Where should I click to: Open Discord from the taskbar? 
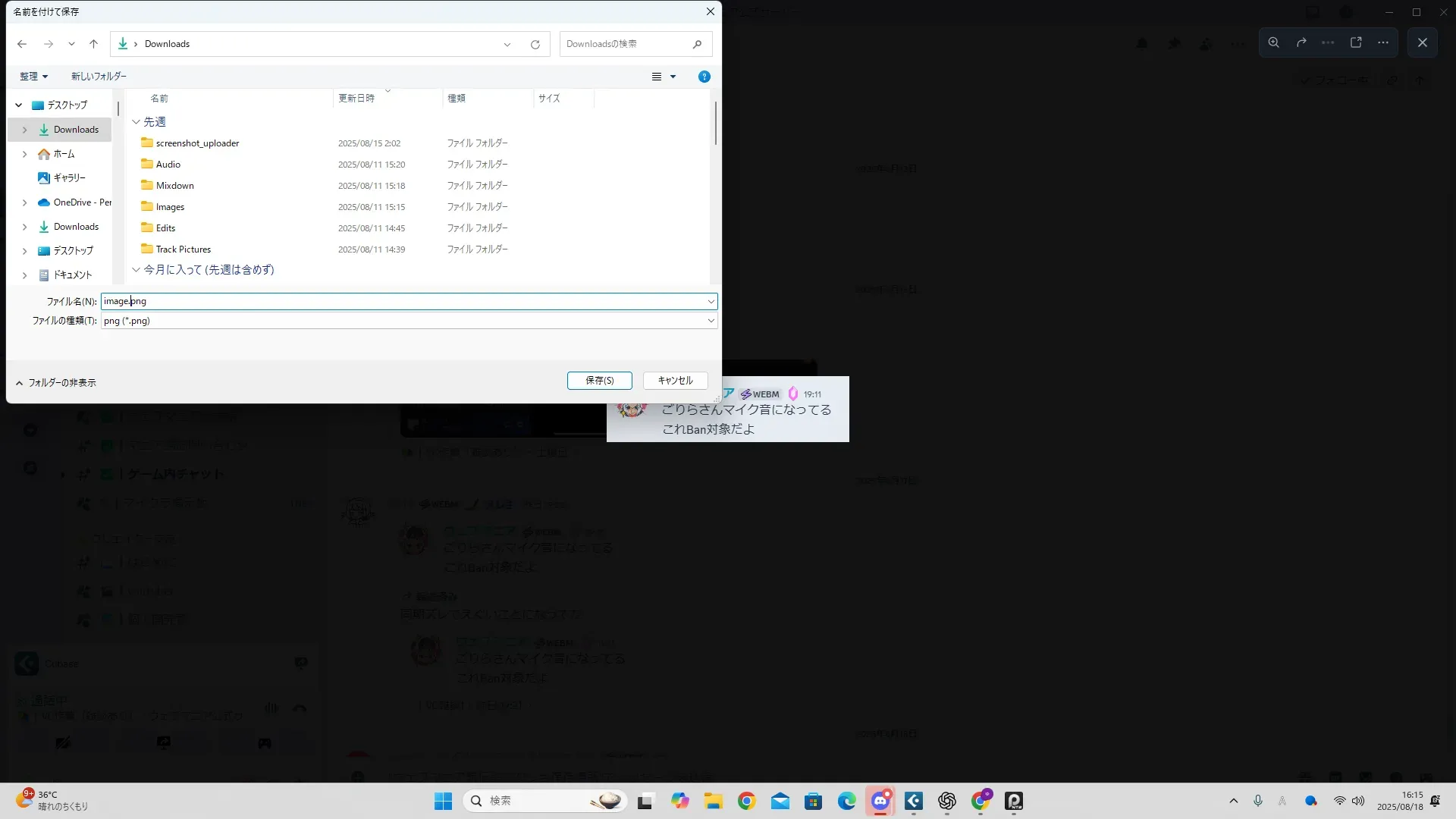[x=880, y=801]
